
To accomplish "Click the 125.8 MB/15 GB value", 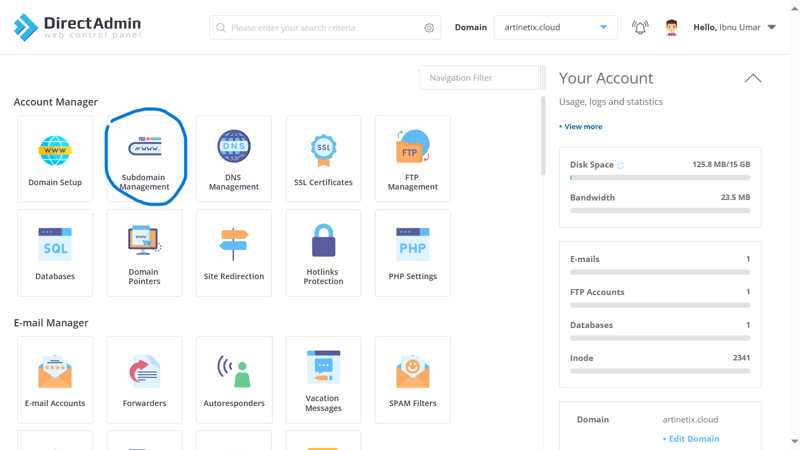I will click(721, 164).
